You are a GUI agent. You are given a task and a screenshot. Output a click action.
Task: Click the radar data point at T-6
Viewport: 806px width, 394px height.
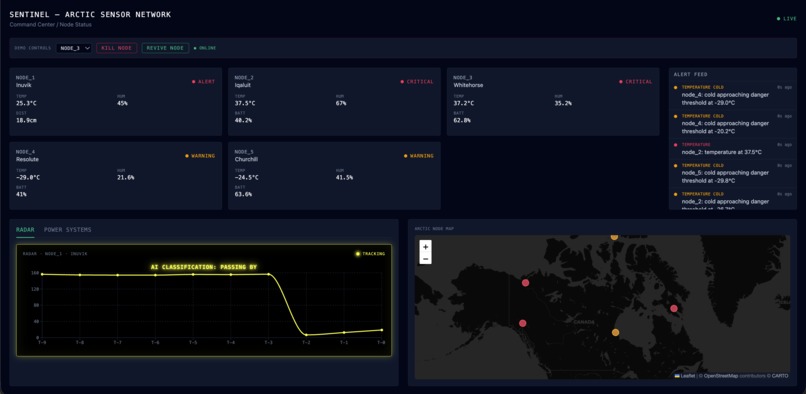[155, 275]
